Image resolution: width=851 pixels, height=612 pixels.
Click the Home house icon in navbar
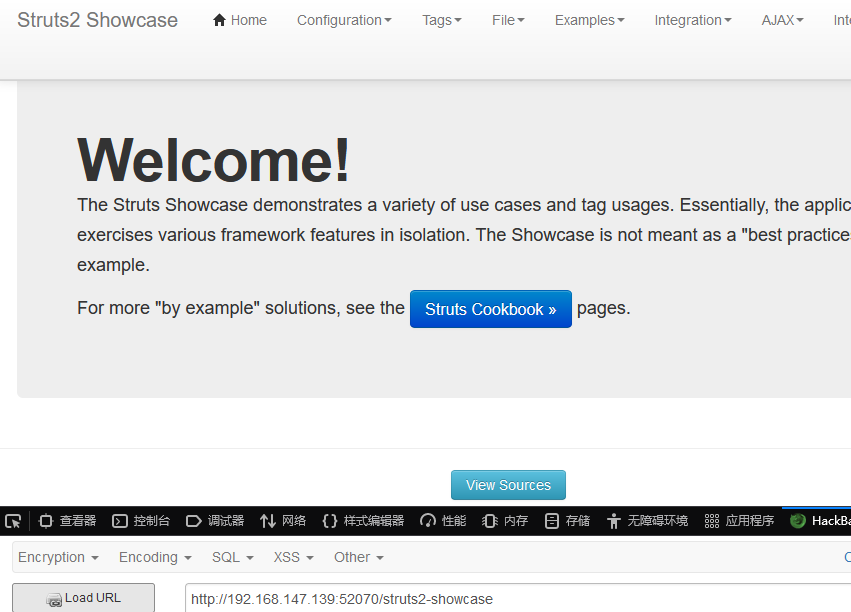pos(219,20)
